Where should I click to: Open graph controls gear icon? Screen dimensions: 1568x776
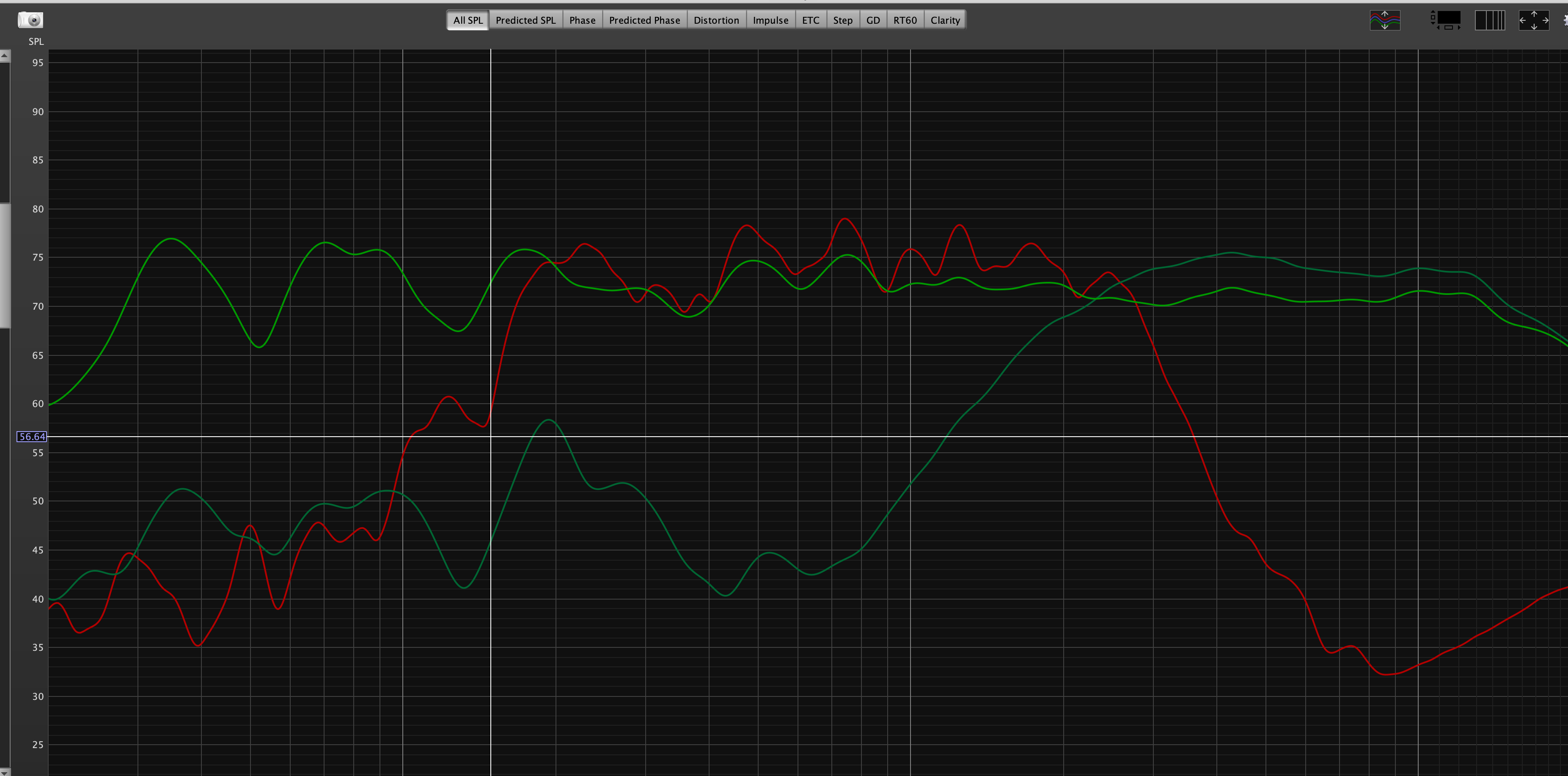point(1565,20)
